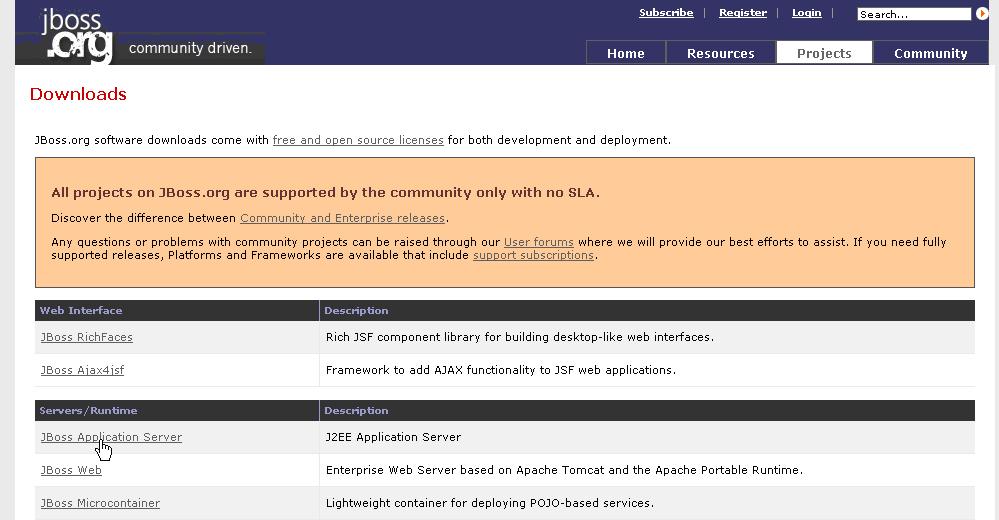Select the Projects tab
This screenshot has height=520, width=999.
click(x=824, y=53)
